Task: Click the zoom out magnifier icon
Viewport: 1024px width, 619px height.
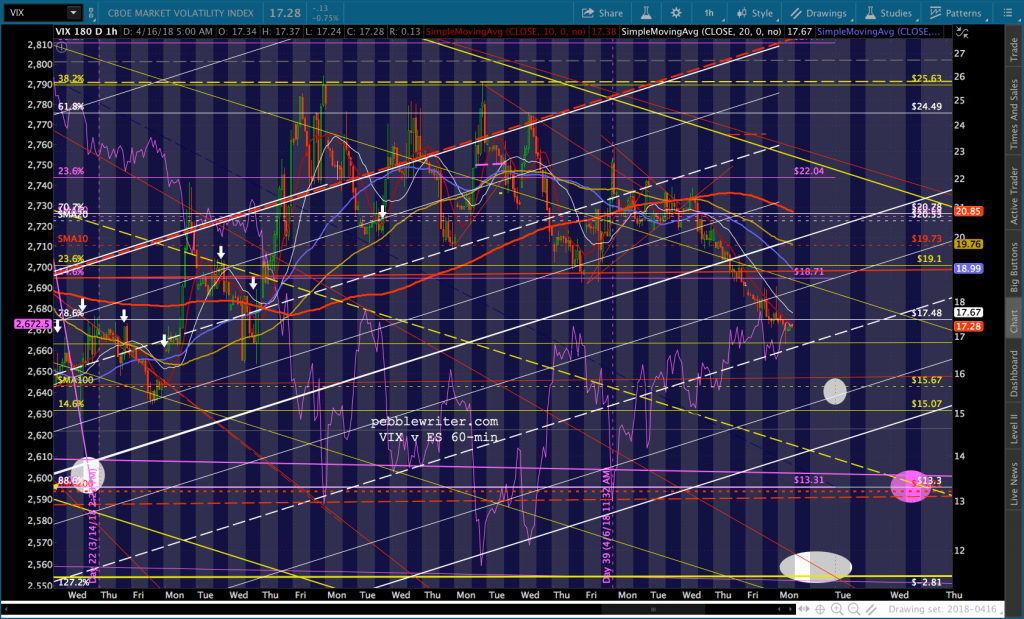Action: [x=854, y=609]
